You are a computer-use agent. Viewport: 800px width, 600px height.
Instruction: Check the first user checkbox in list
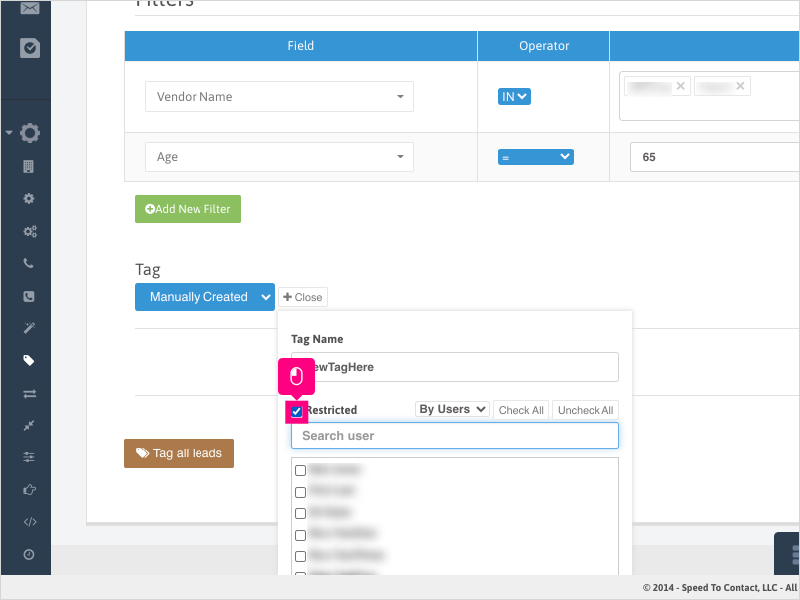click(x=301, y=470)
